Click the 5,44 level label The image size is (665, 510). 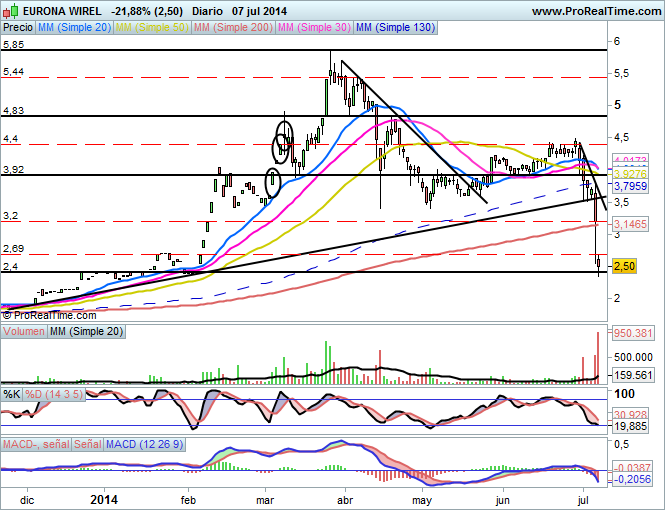(14, 72)
